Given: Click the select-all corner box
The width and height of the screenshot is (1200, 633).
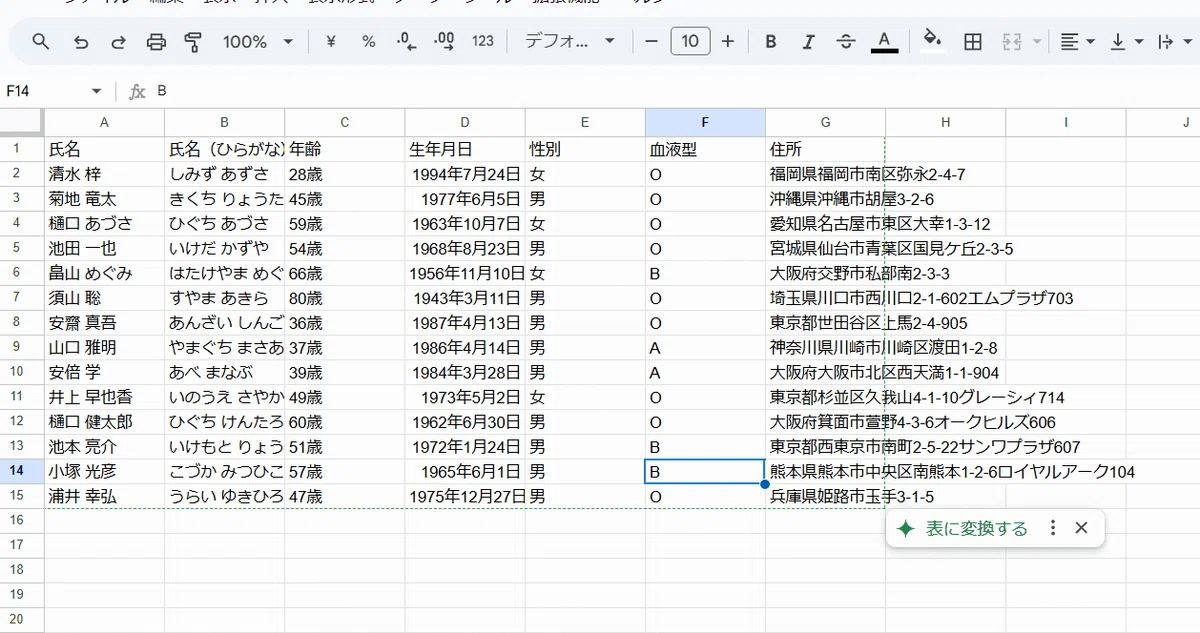Looking at the screenshot, I should 22,122.
